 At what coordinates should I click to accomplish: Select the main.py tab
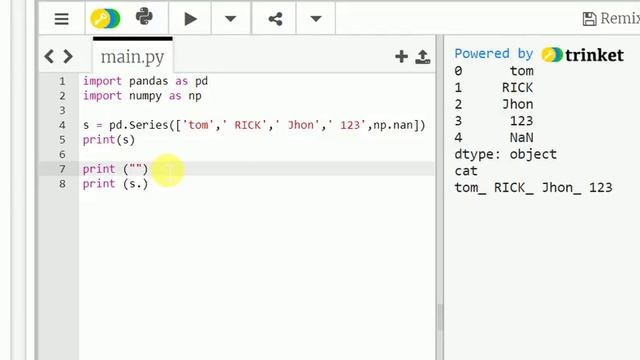pos(133,56)
